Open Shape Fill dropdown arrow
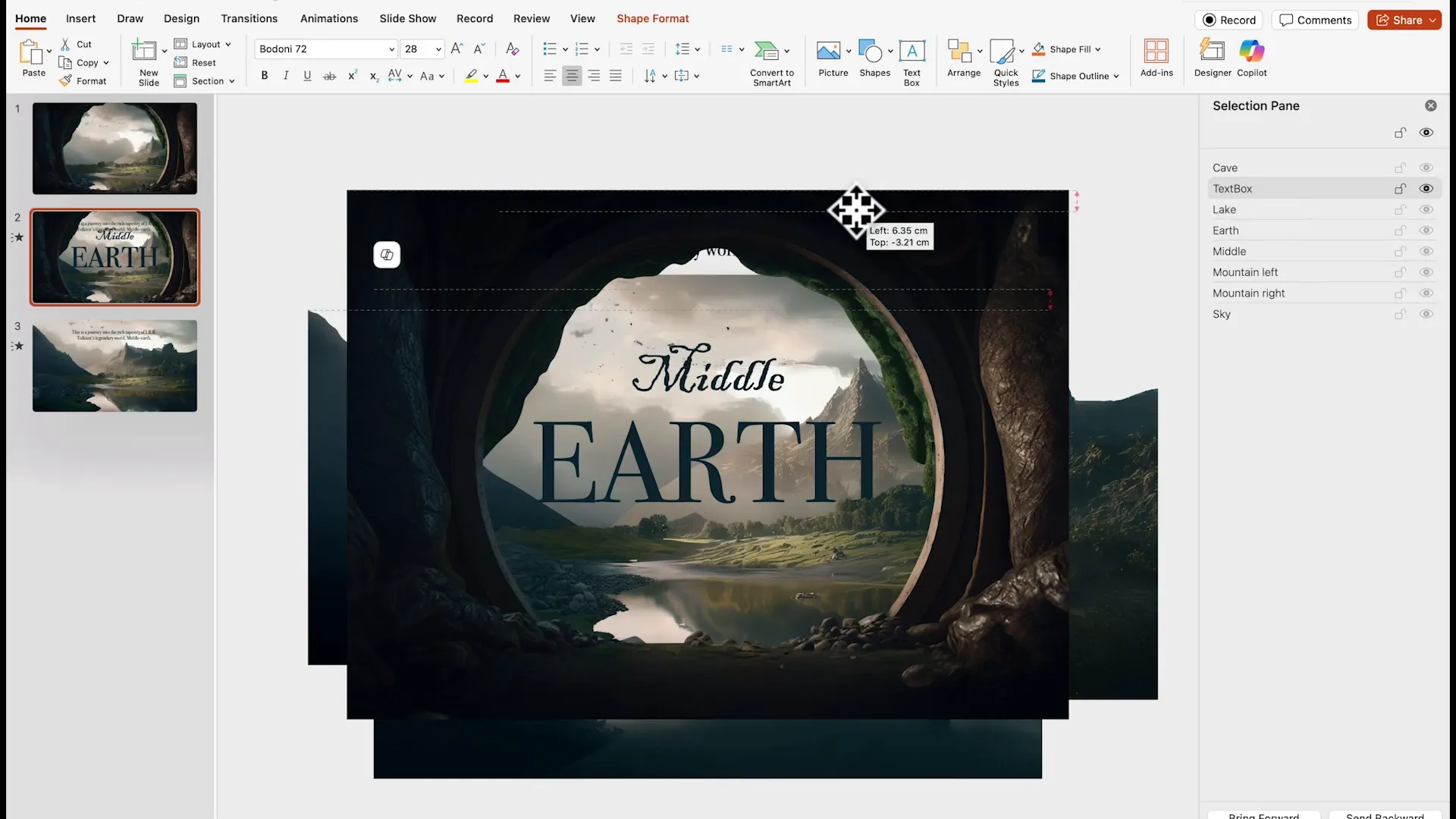Screen dimensions: 1456x819 point(1097,49)
